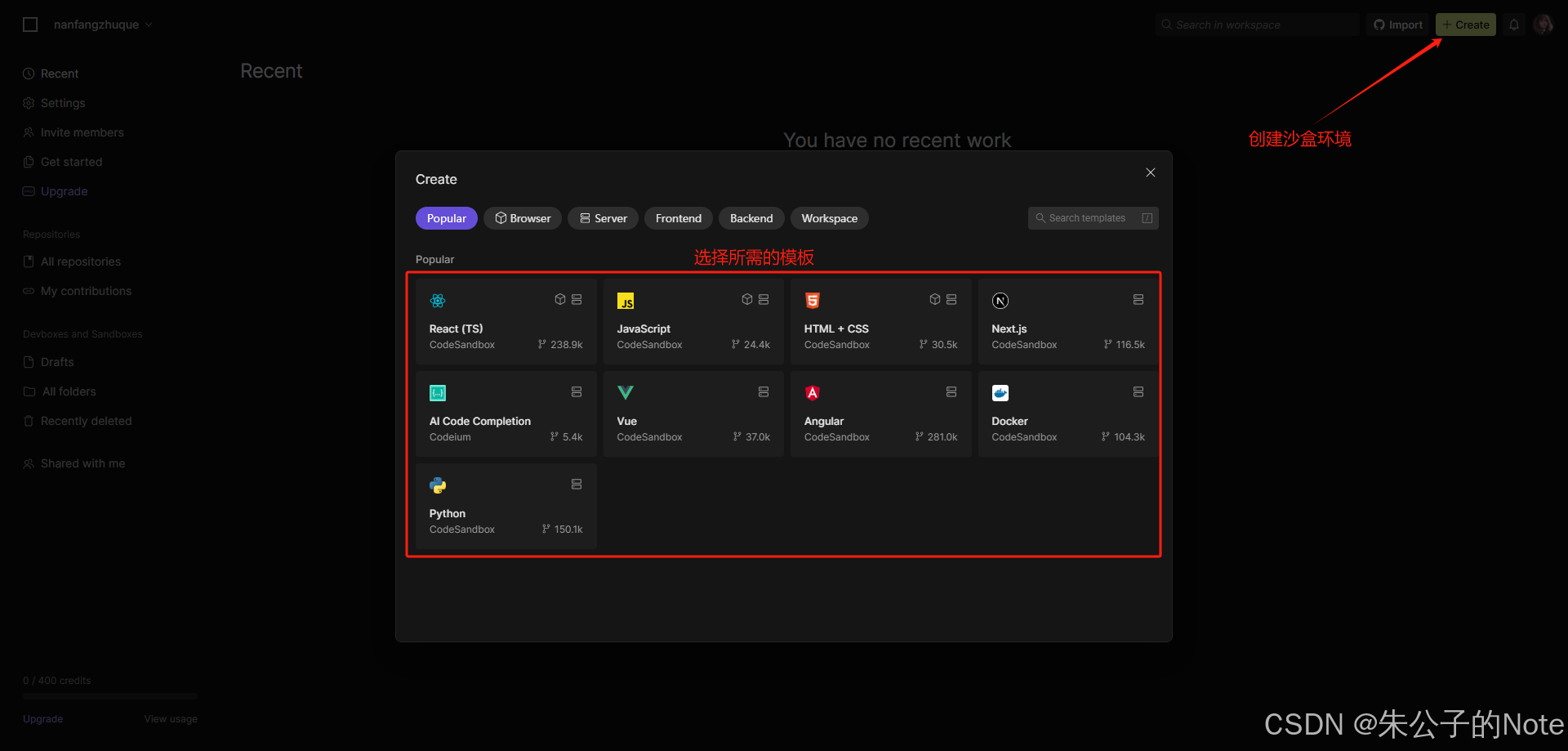The width and height of the screenshot is (1568, 751).
Task: Click the Import button
Action: tap(1398, 25)
